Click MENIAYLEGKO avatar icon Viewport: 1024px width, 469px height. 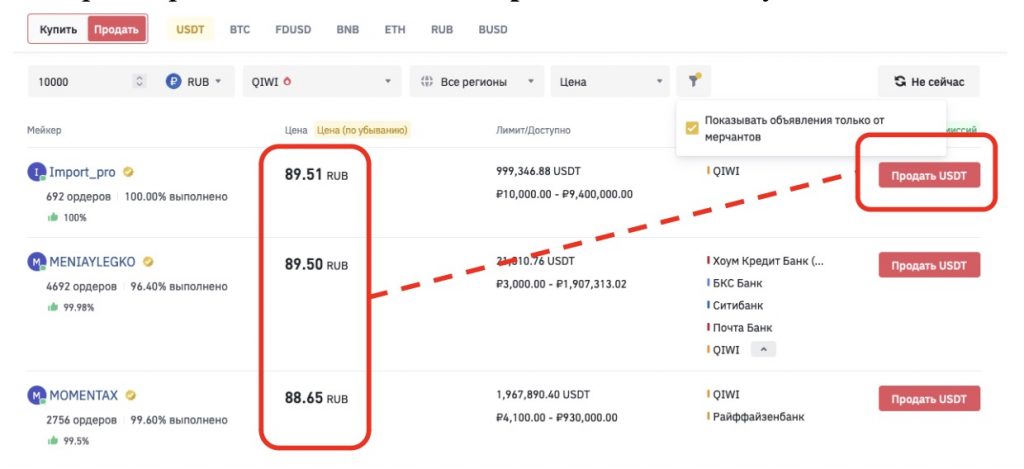point(37,262)
